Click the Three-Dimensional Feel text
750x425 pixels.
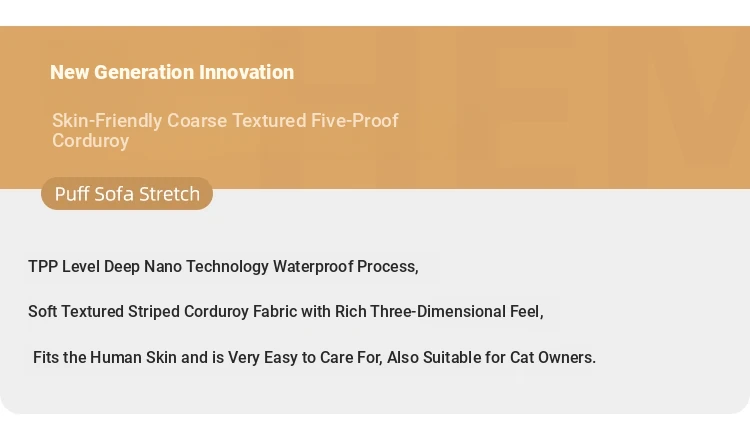click(456, 312)
